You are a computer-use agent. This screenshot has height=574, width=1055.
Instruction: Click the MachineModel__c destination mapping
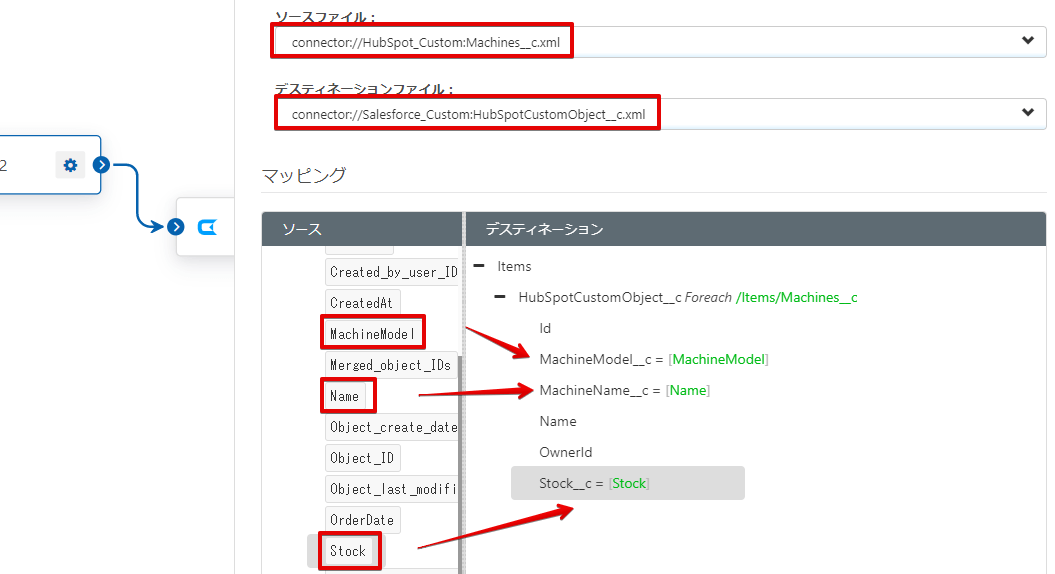(x=653, y=359)
